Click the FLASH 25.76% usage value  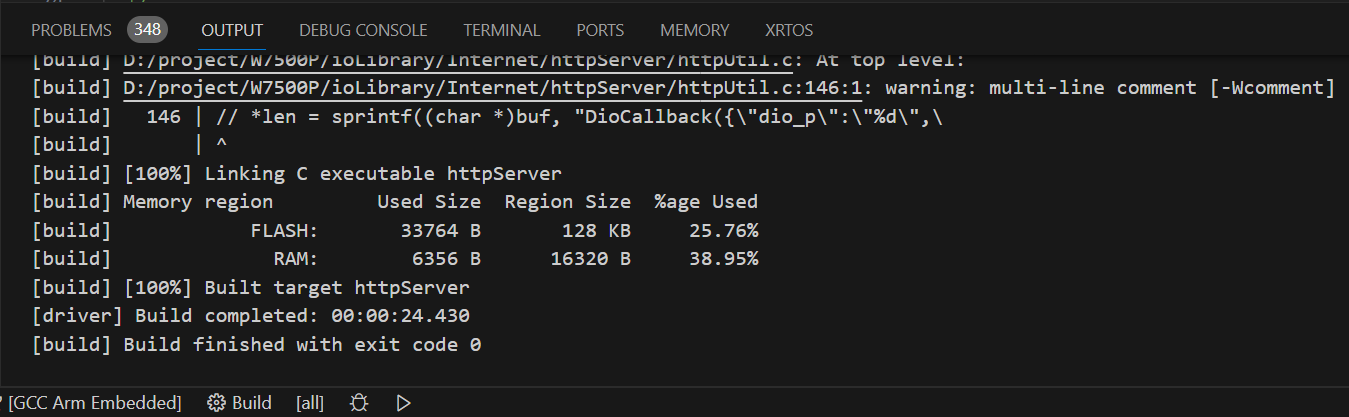(723, 230)
